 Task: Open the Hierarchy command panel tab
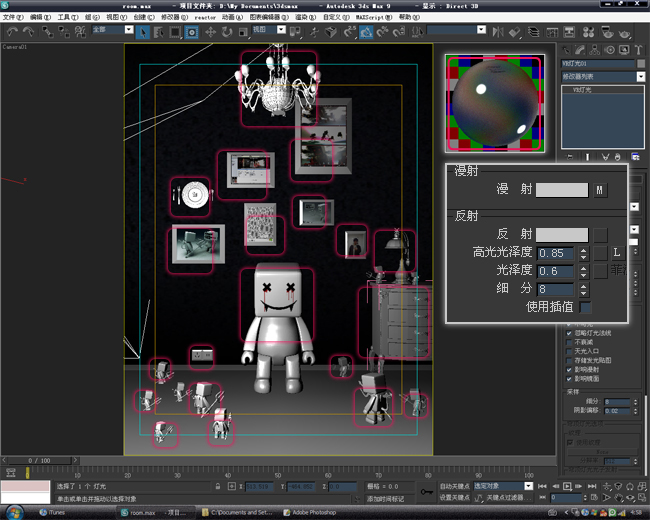[594, 50]
